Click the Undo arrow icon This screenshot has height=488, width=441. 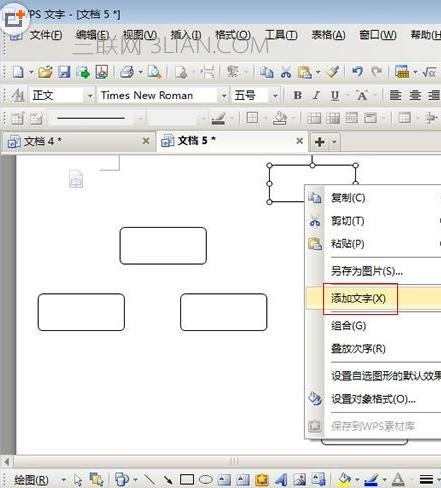[x=357, y=72]
